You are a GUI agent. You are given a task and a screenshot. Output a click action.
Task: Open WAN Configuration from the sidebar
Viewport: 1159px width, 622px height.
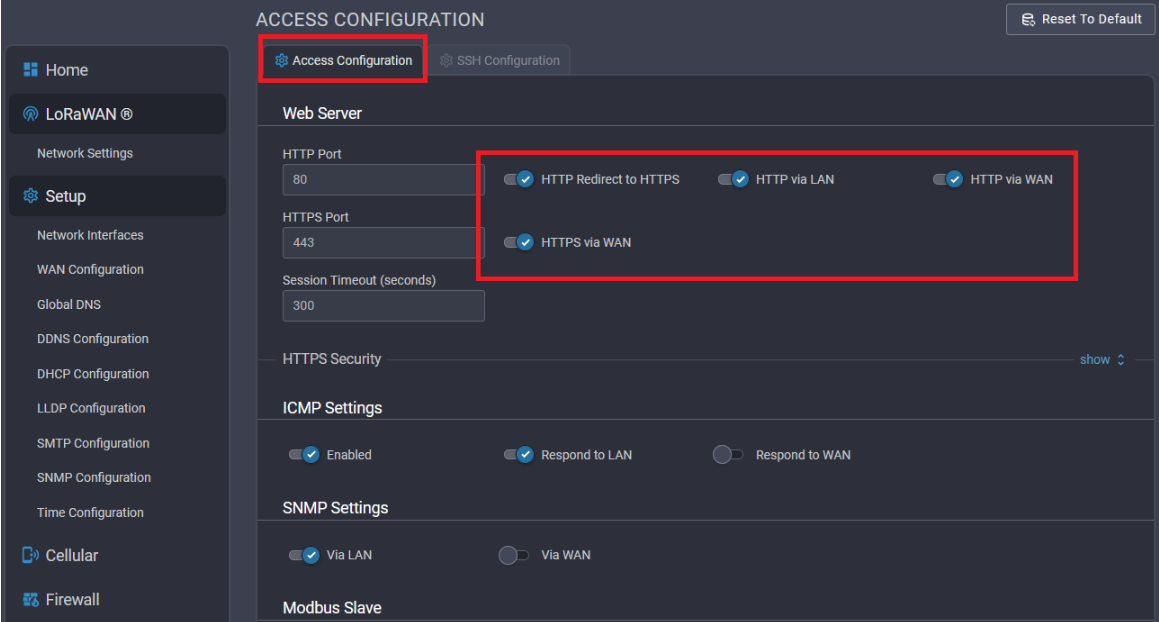click(90, 270)
